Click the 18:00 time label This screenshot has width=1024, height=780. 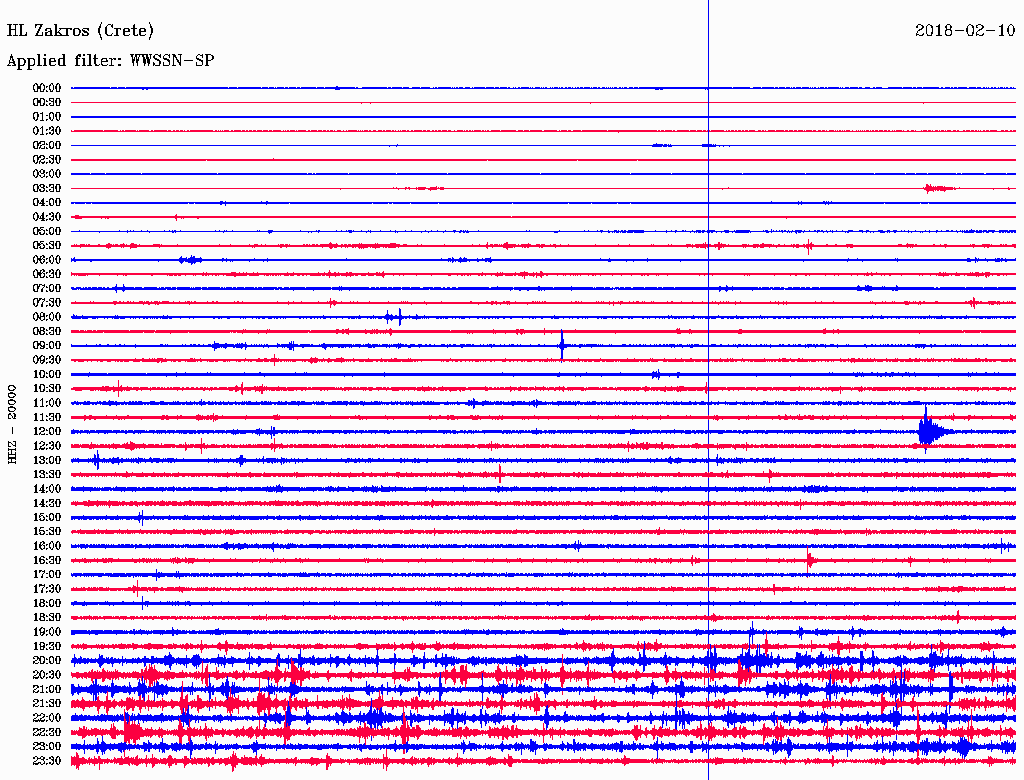[x=47, y=603]
